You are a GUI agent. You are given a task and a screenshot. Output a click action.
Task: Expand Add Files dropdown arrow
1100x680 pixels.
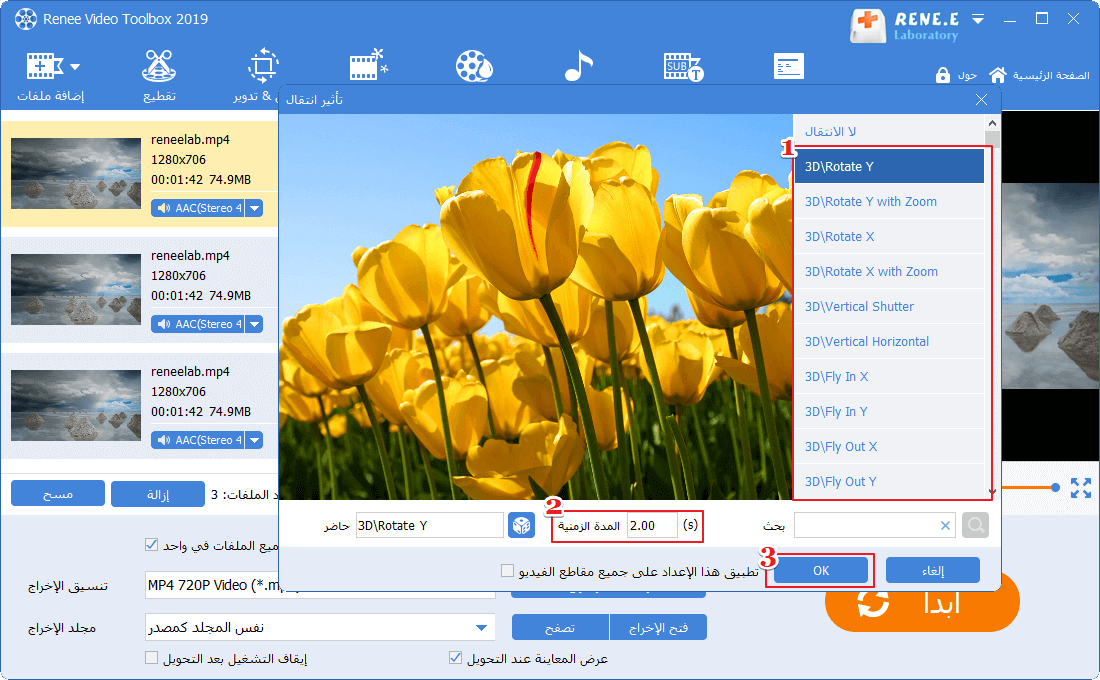(x=75, y=67)
